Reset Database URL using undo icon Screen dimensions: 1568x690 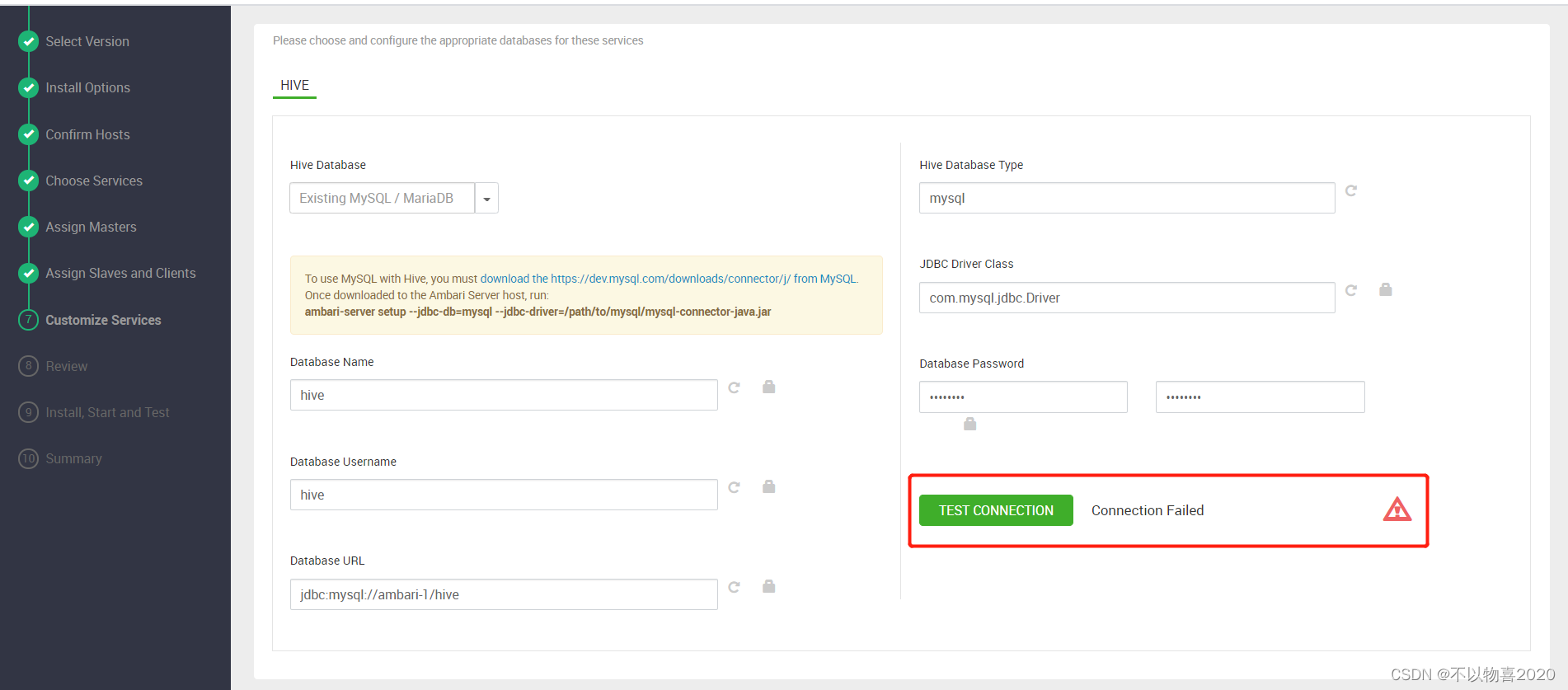click(735, 587)
